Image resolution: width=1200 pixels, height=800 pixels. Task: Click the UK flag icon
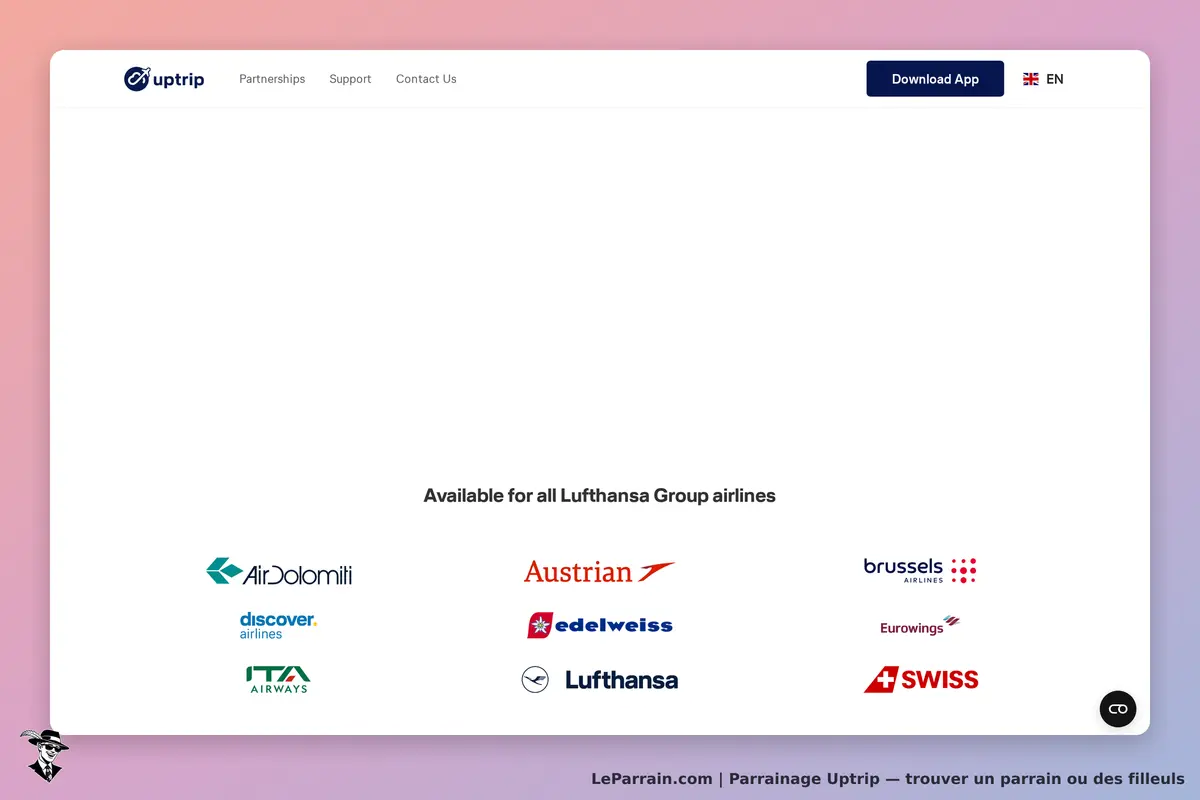(x=1031, y=79)
